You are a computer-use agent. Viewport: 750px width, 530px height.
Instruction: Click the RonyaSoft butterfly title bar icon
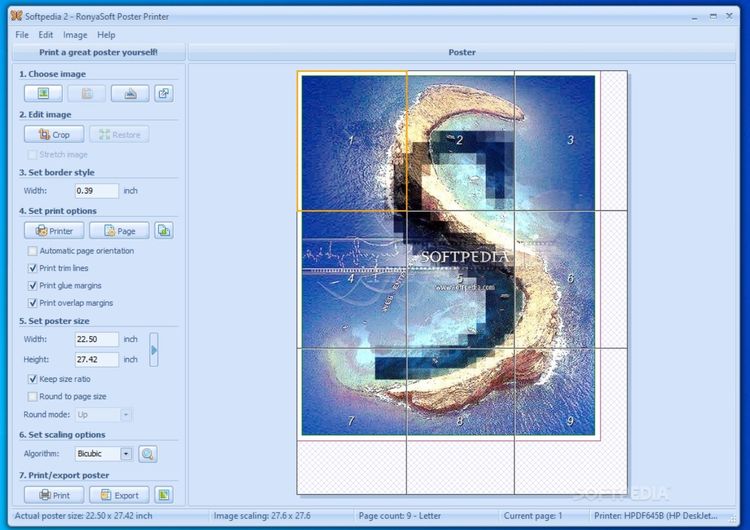(16, 16)
